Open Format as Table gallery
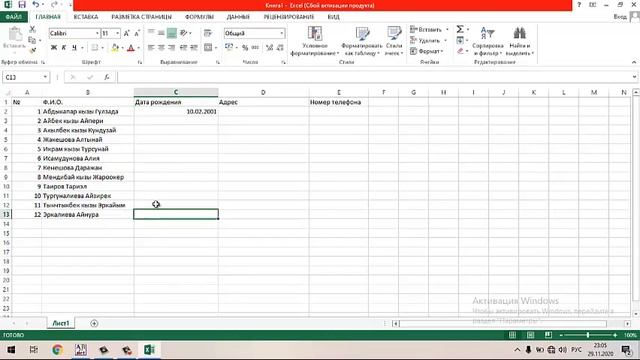640x360 pixels. click(362, 41)
